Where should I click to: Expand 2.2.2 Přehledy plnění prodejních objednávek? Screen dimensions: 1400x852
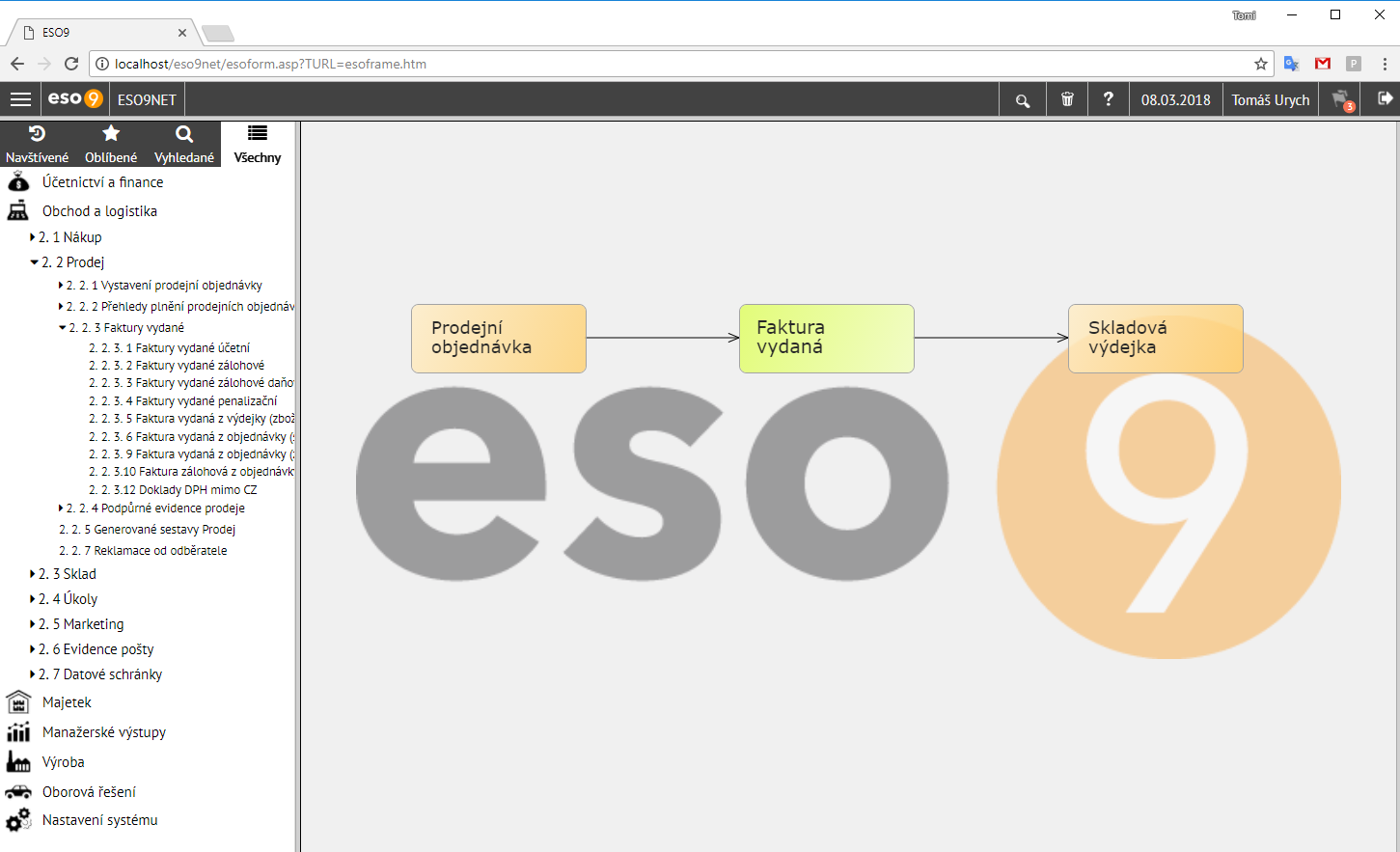click(x=61, y=307)
